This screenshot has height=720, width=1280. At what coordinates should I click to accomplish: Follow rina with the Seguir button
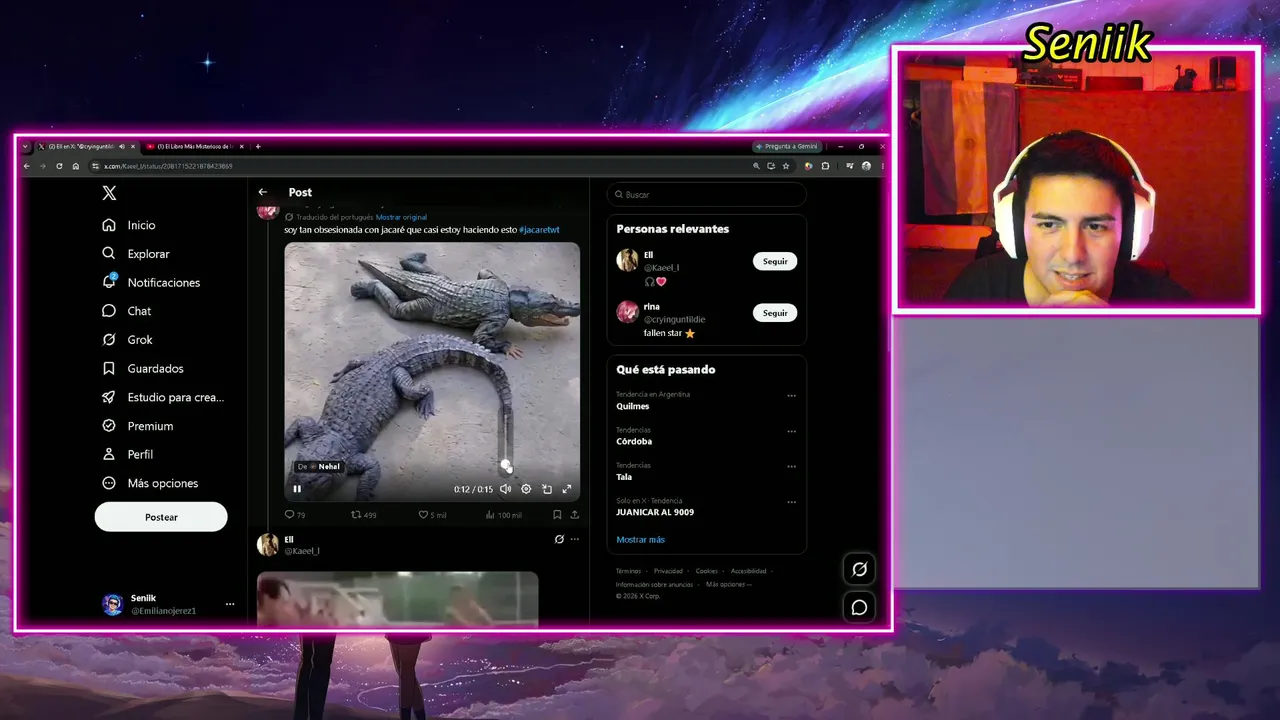[x=775, y=313]
